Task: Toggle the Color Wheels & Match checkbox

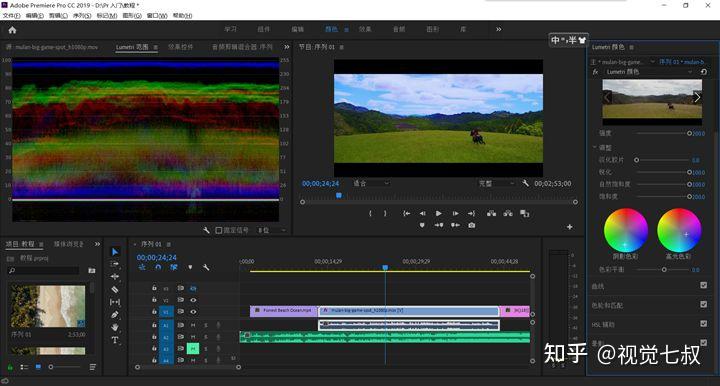Action: pyautogui.click(x=703, y=304)
